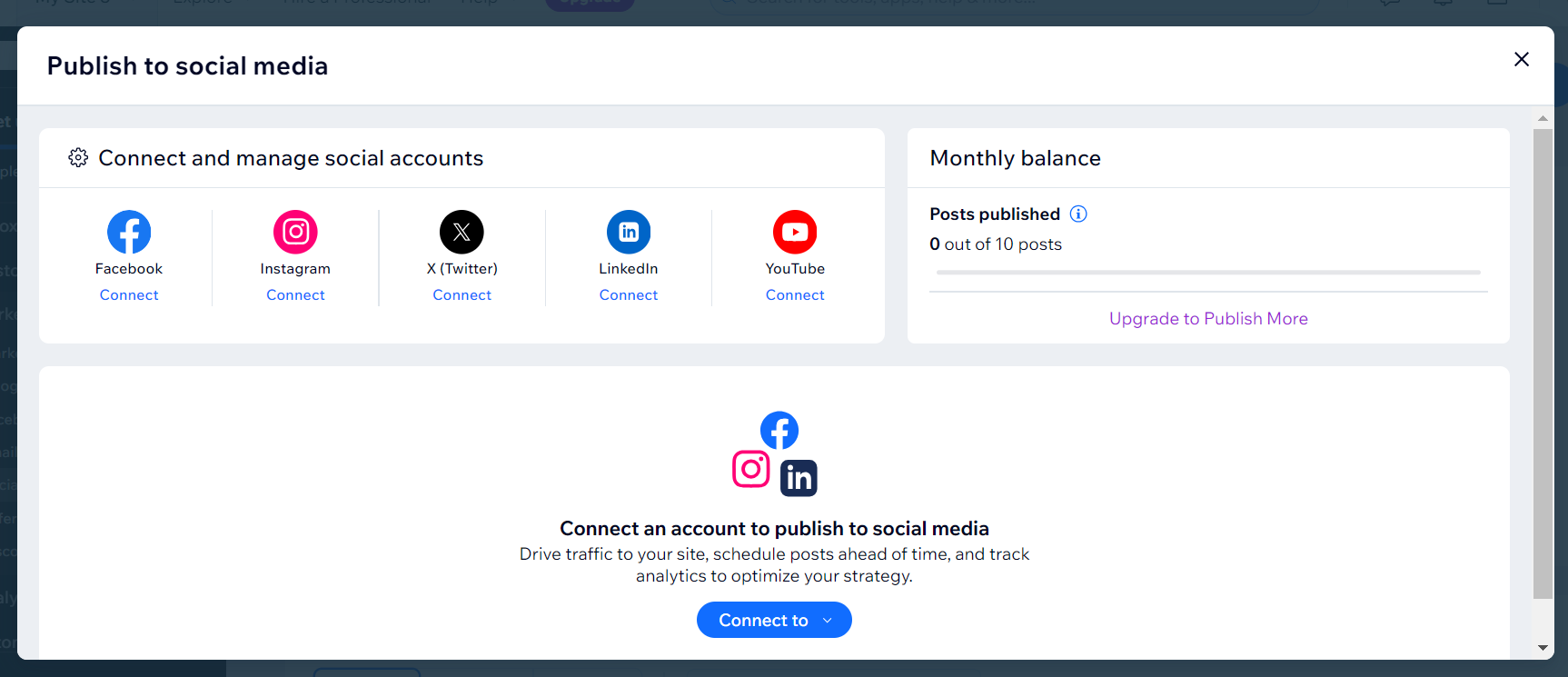This screenshot has height=677, width=1568.
Task: Click Connect under Facebook
Action: tap(128, 294)
